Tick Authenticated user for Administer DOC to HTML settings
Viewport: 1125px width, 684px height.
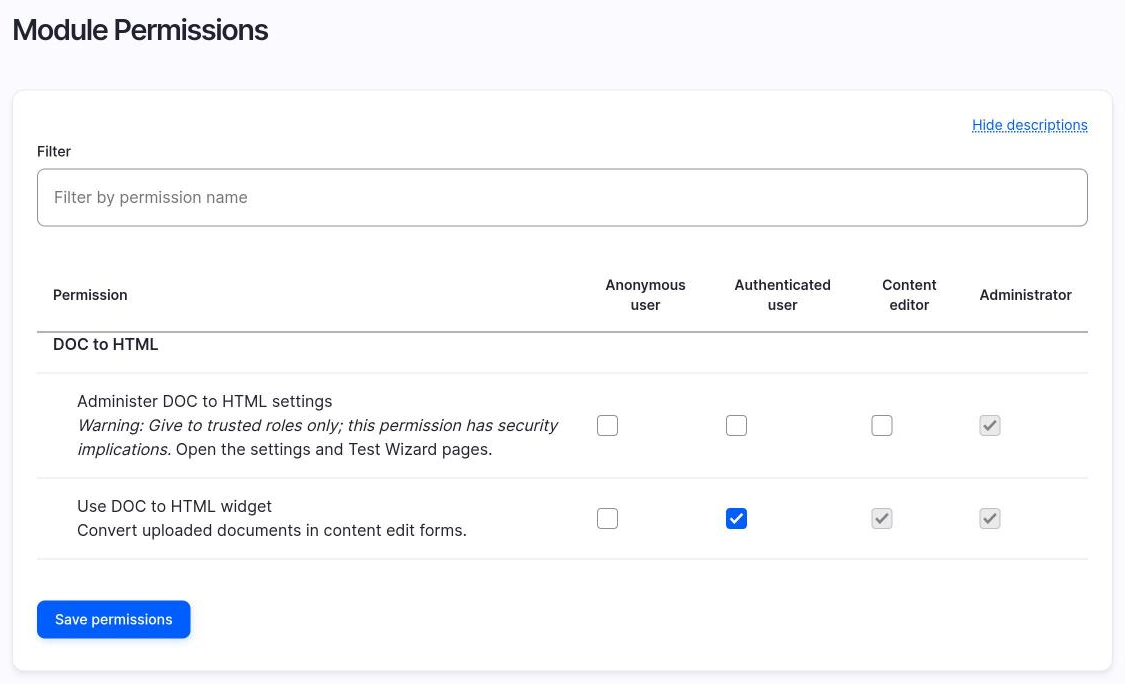coord(736,426)
